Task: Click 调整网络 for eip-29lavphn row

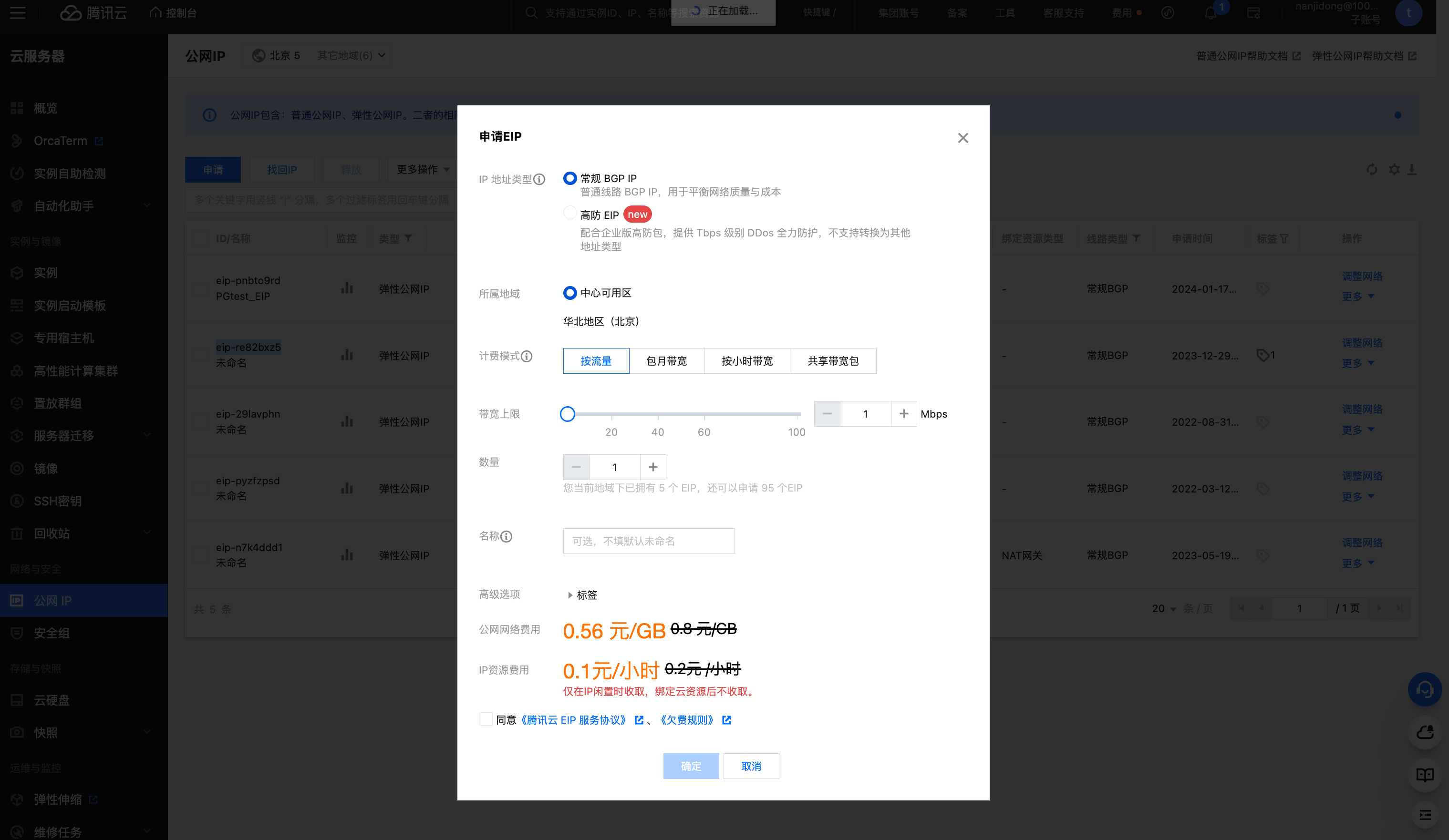Action: pos(1362,409)
